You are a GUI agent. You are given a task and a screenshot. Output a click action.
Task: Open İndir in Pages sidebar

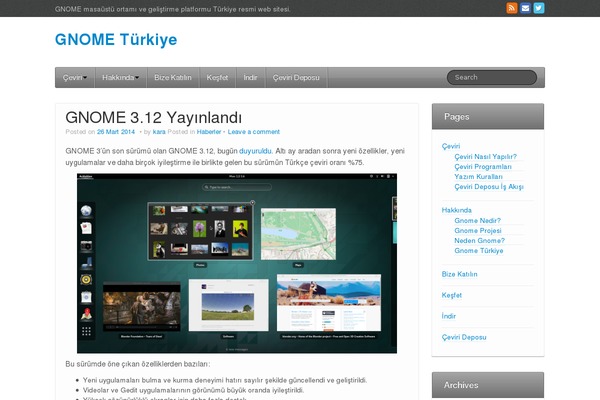pos(448,316)
